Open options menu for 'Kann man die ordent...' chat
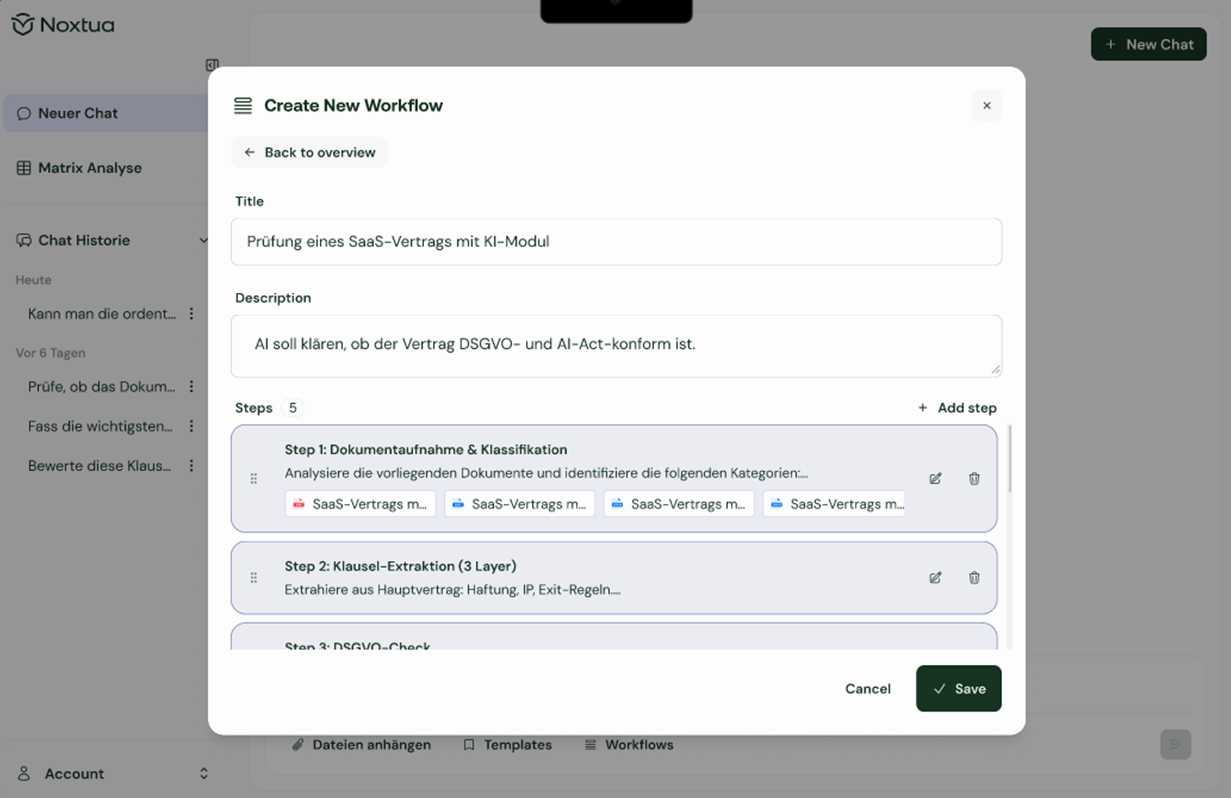Viewport: 1231px width, 798px height. [191, 314]
